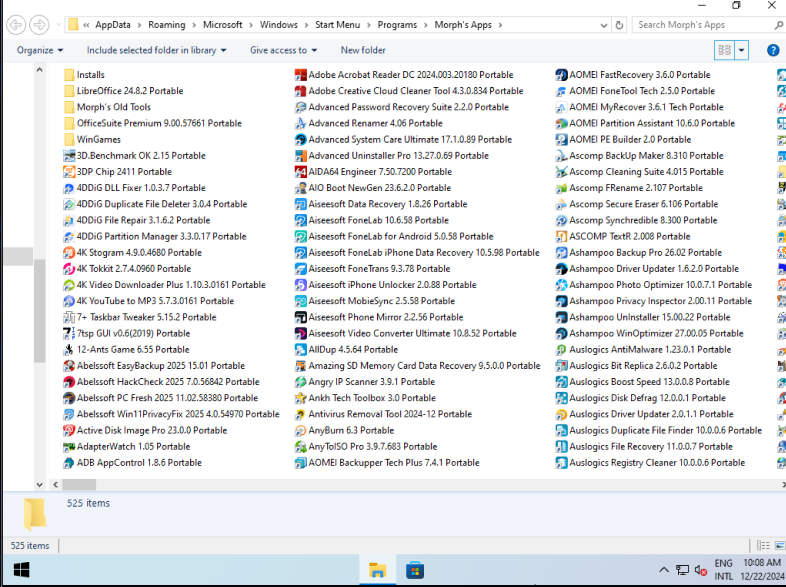The height and width of the screenshot is (587, 786).
Task: Select the Ankh Tech Toolbox icon
Action: point(301,398)
